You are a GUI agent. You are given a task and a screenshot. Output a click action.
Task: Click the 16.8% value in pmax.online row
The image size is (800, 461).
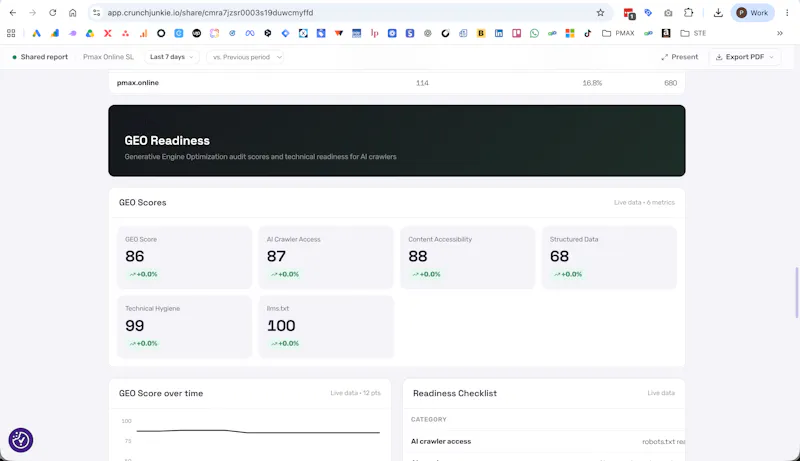click(592, 83)
